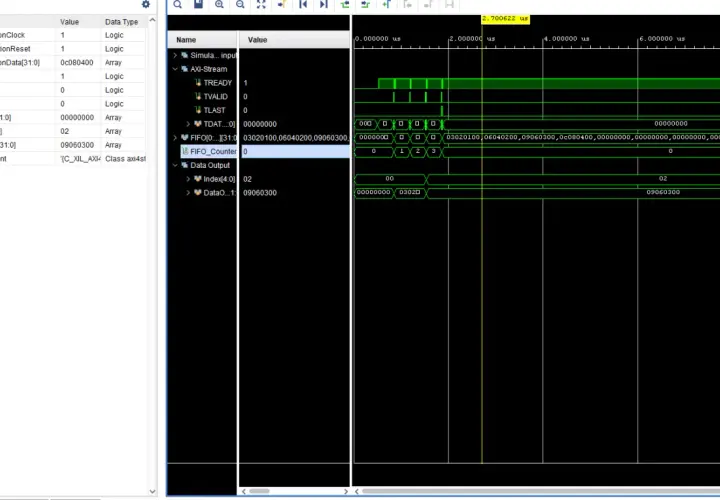The image size is (720, 500).
Task: Expand the DataO bus signal
Action: point(188,193)
